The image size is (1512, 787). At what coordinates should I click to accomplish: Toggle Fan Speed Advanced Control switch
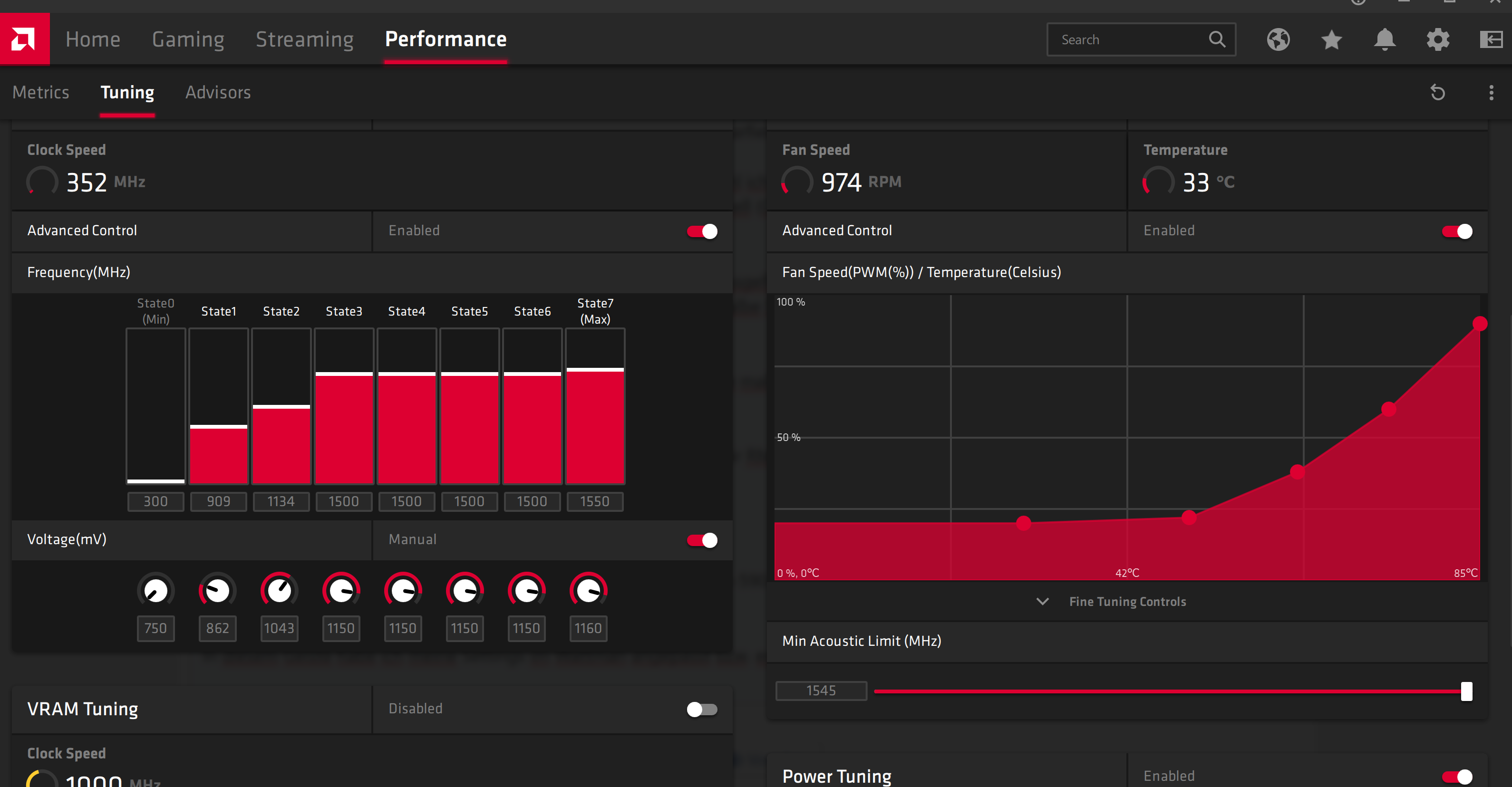click(1457, 231)
